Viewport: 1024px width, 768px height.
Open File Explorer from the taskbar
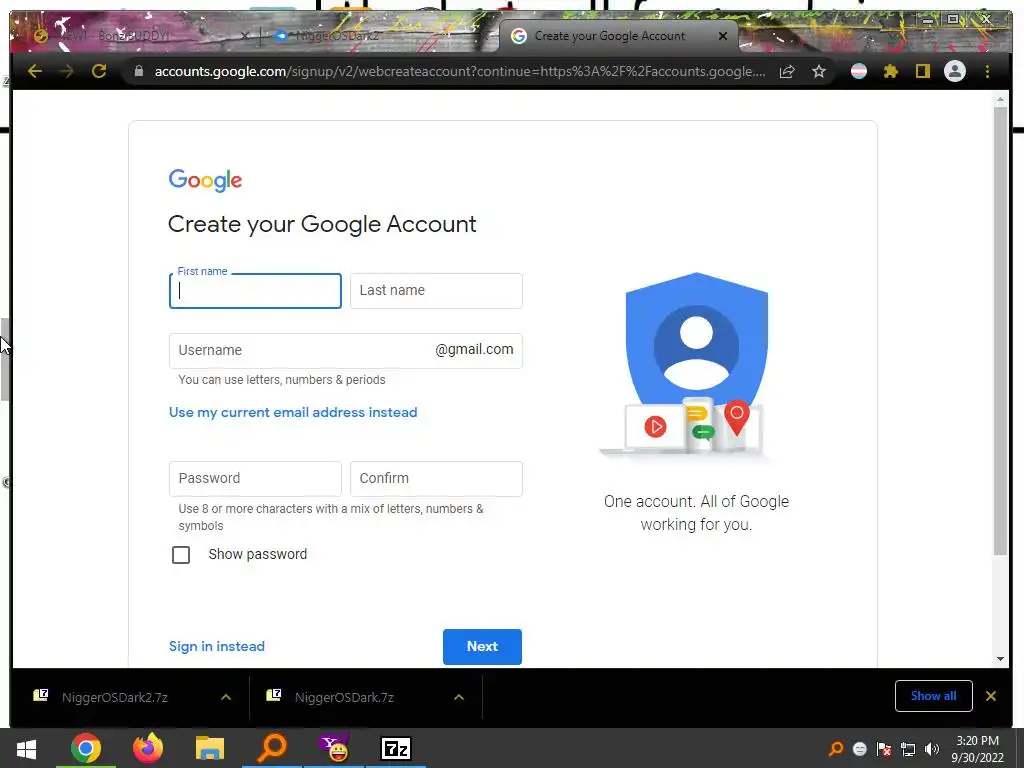tap(210, 748)
